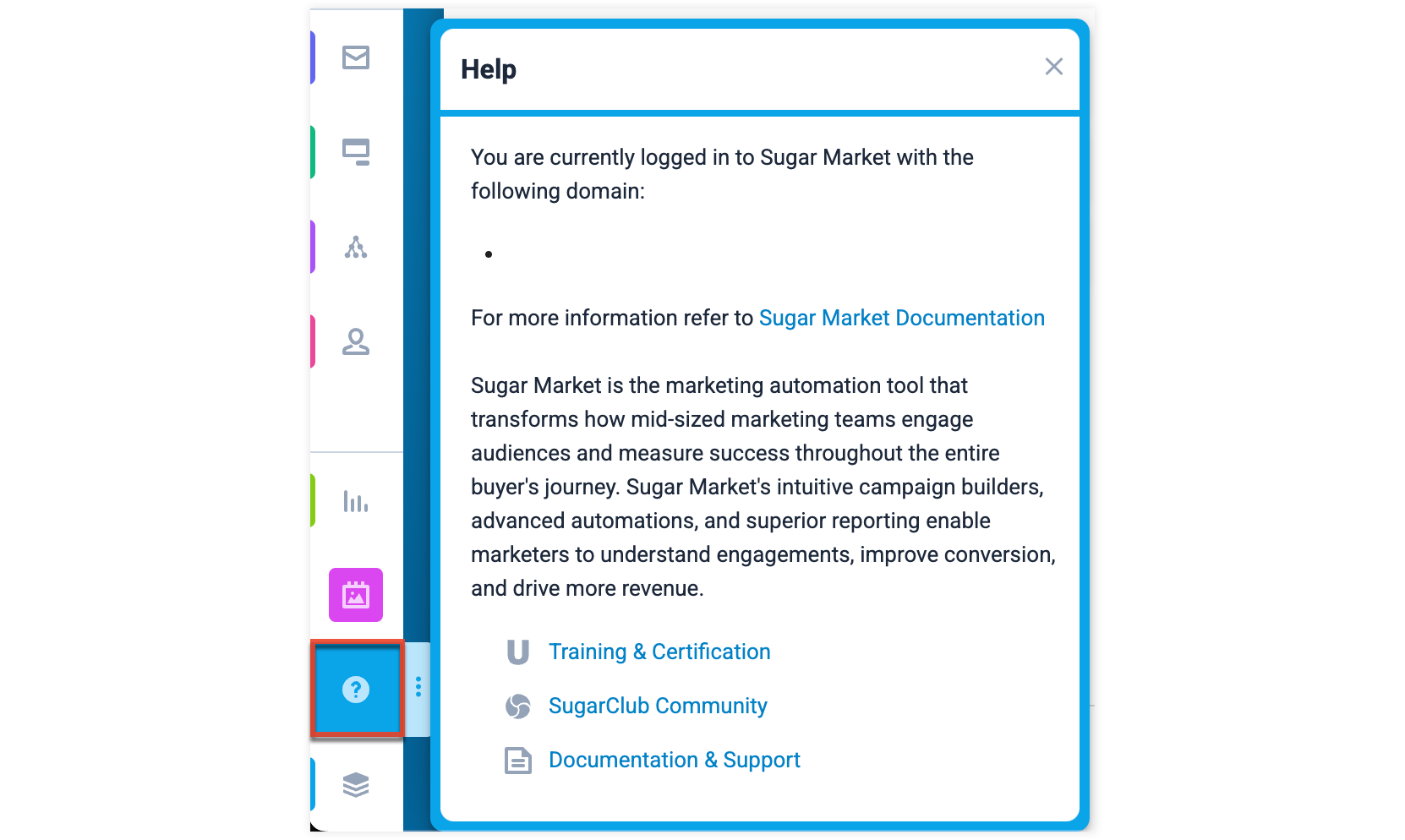Open the stacked layers sidebar icon
The height and width of the screenshot is (840, 1405).
point(356,785)
